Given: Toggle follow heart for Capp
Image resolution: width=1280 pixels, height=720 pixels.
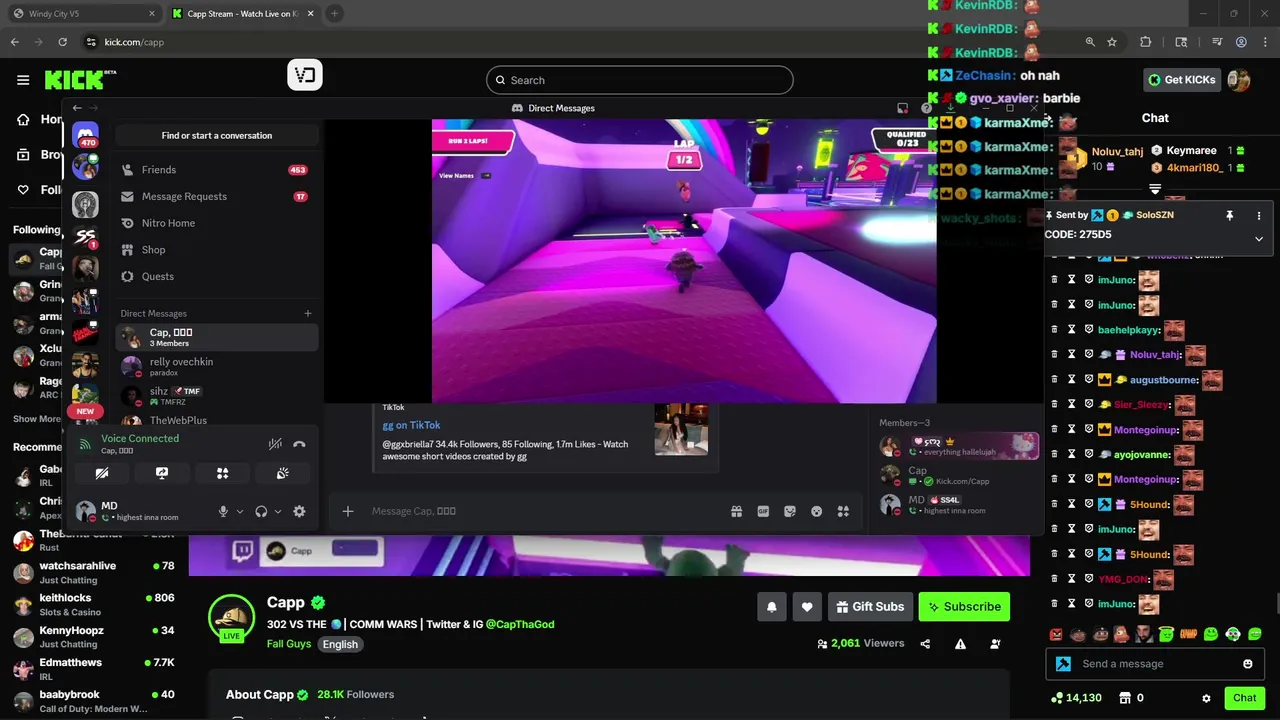Looking at the screenshot, I should point(807,606).
